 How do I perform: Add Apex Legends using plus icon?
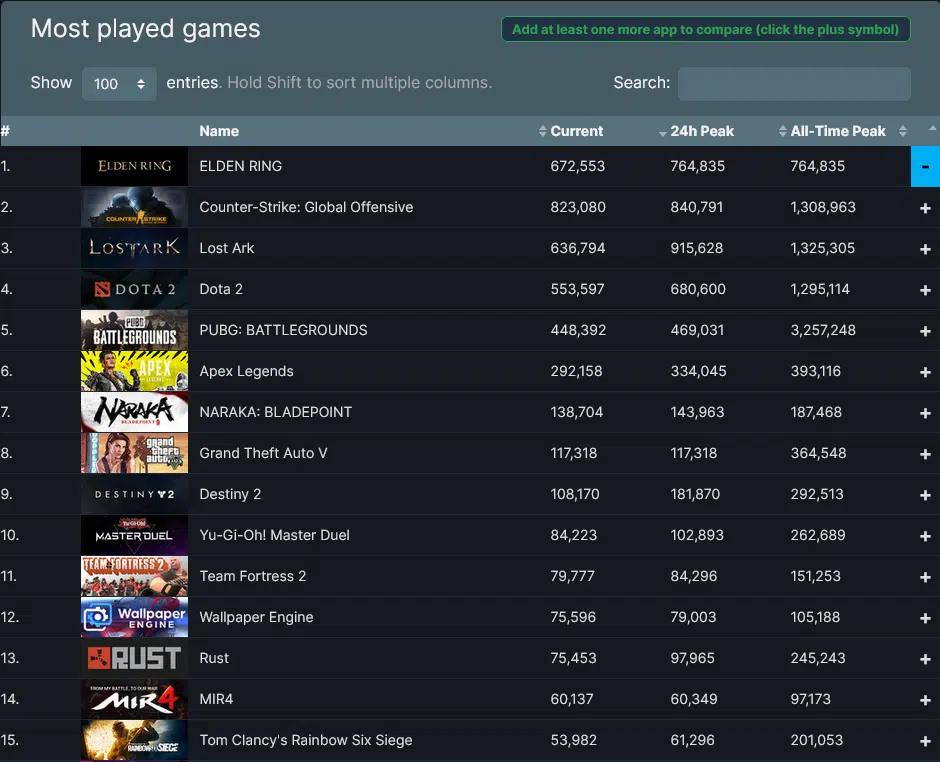[x=925, y=372]
